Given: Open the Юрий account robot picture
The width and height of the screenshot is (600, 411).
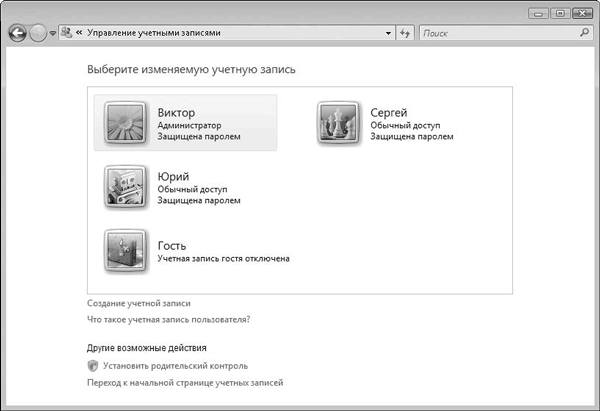Looking at the screenshot, I should coord(126,186).
